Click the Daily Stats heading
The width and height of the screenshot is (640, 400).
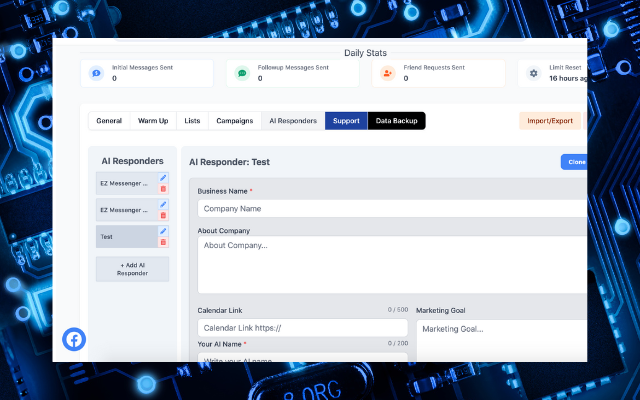click(x=365, y=53)
